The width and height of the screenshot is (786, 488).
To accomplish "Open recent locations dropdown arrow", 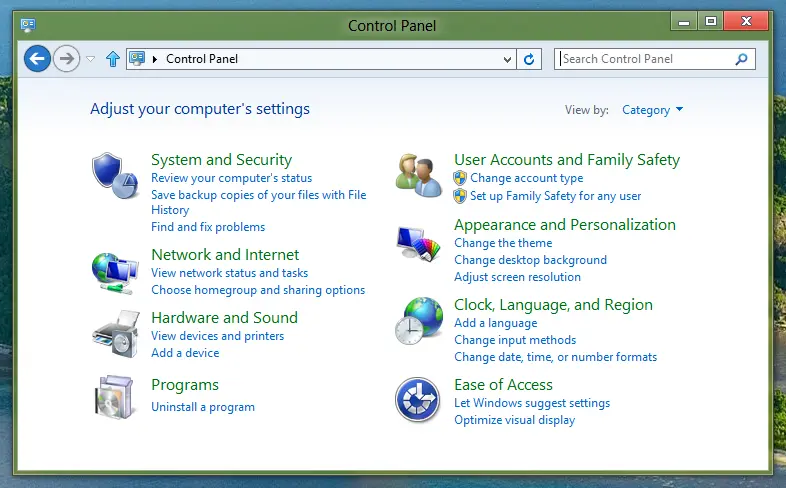I will tap(91, 59).
